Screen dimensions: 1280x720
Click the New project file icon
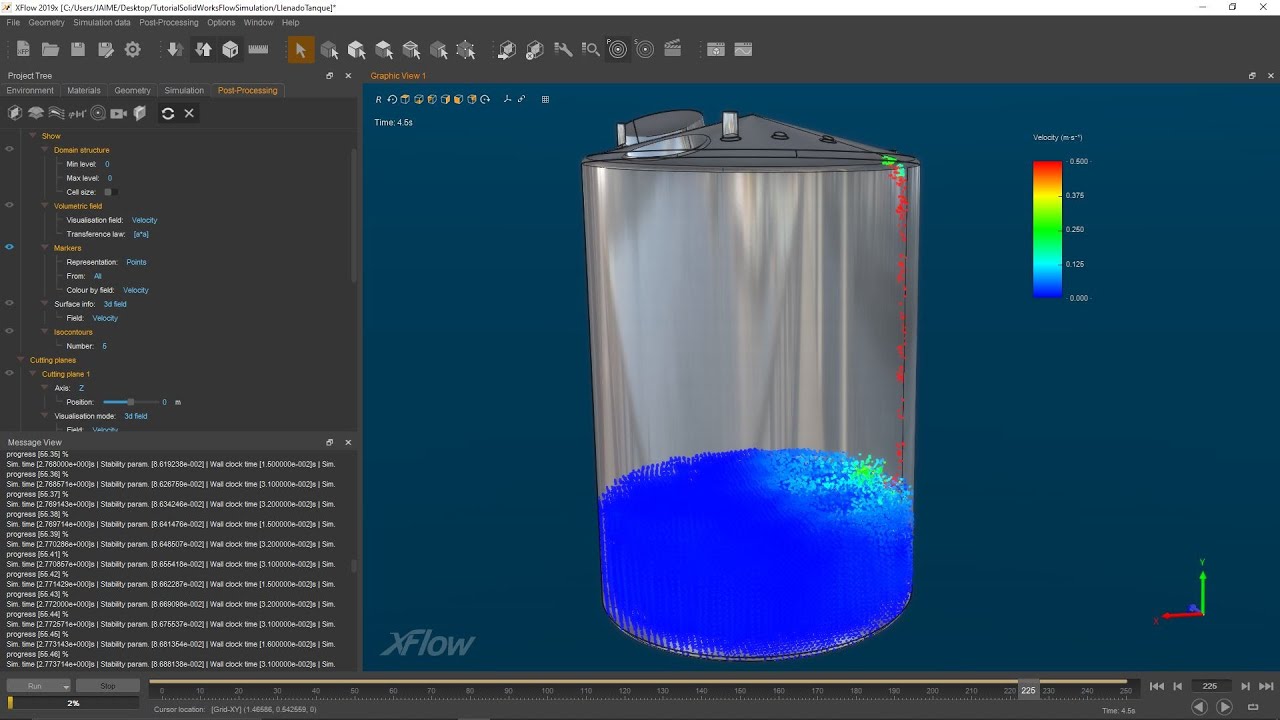23,49
